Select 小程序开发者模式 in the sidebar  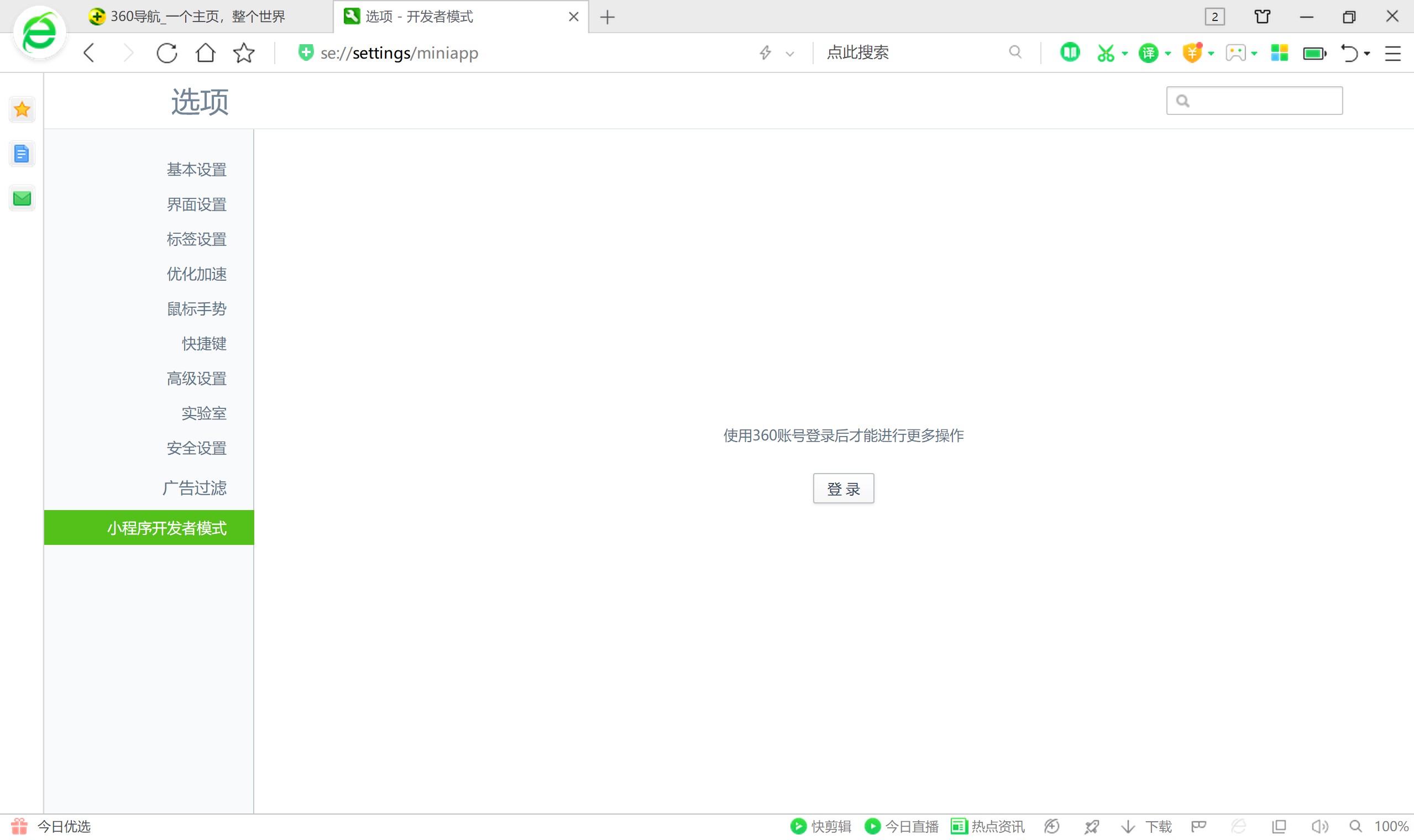pos(149,528)
